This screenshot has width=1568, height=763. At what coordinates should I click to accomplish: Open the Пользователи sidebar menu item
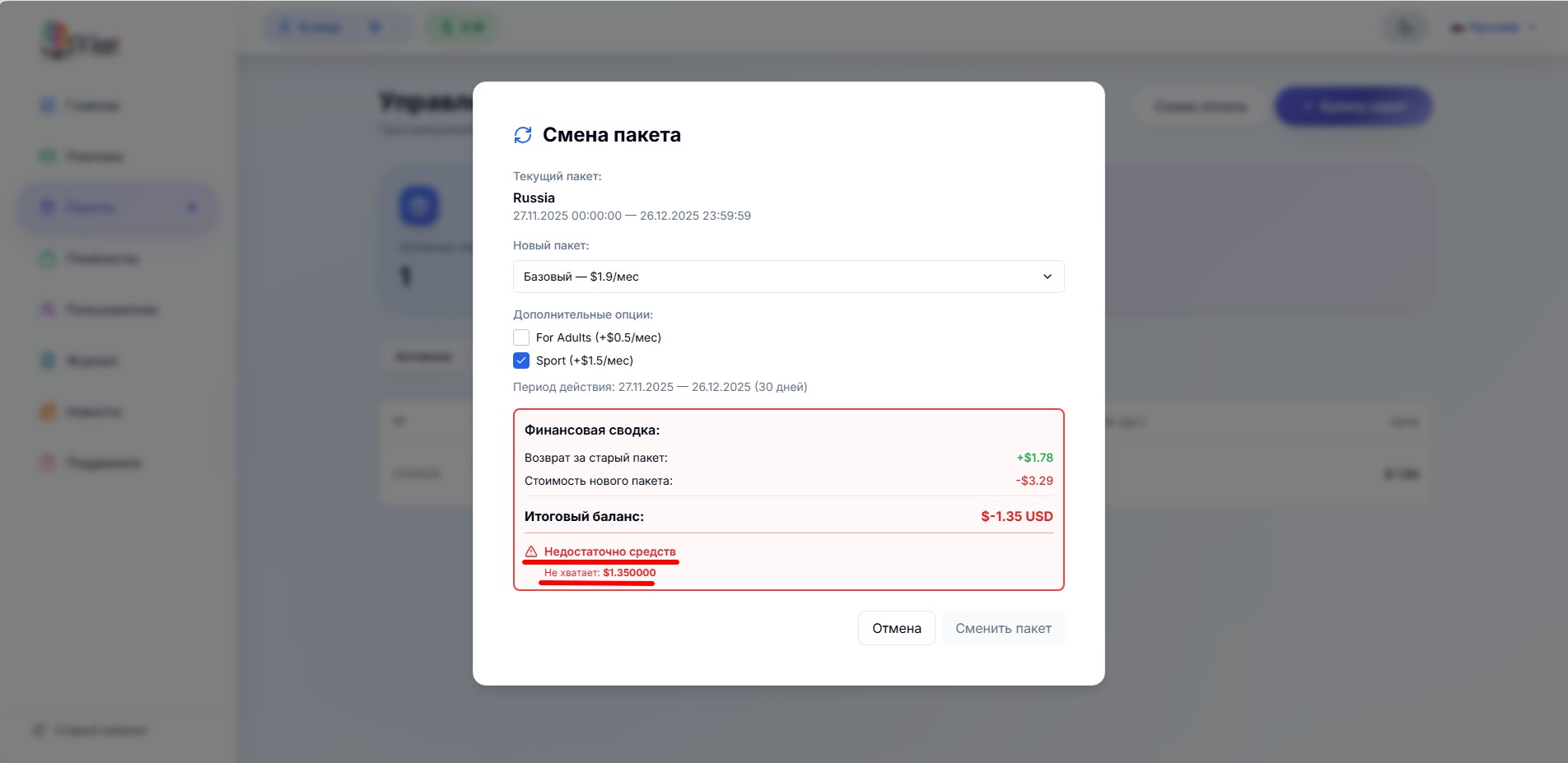(x=111, y=309)
